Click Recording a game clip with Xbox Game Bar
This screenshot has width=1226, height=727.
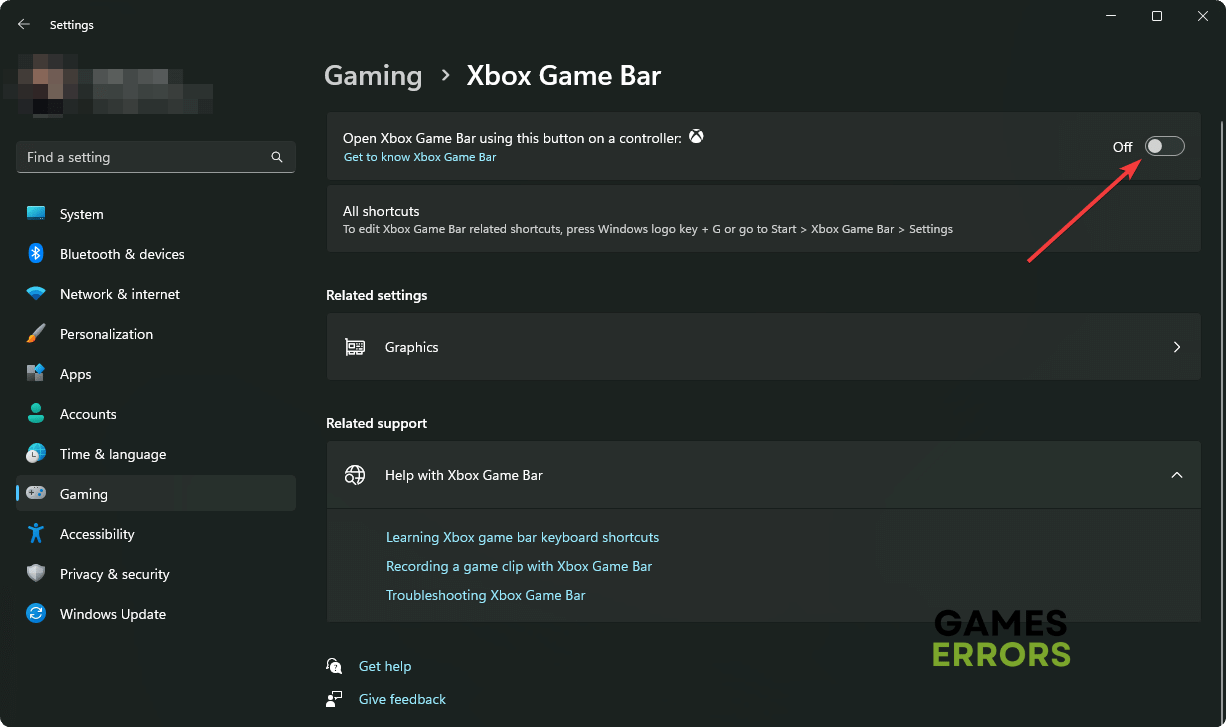point(518,566)
